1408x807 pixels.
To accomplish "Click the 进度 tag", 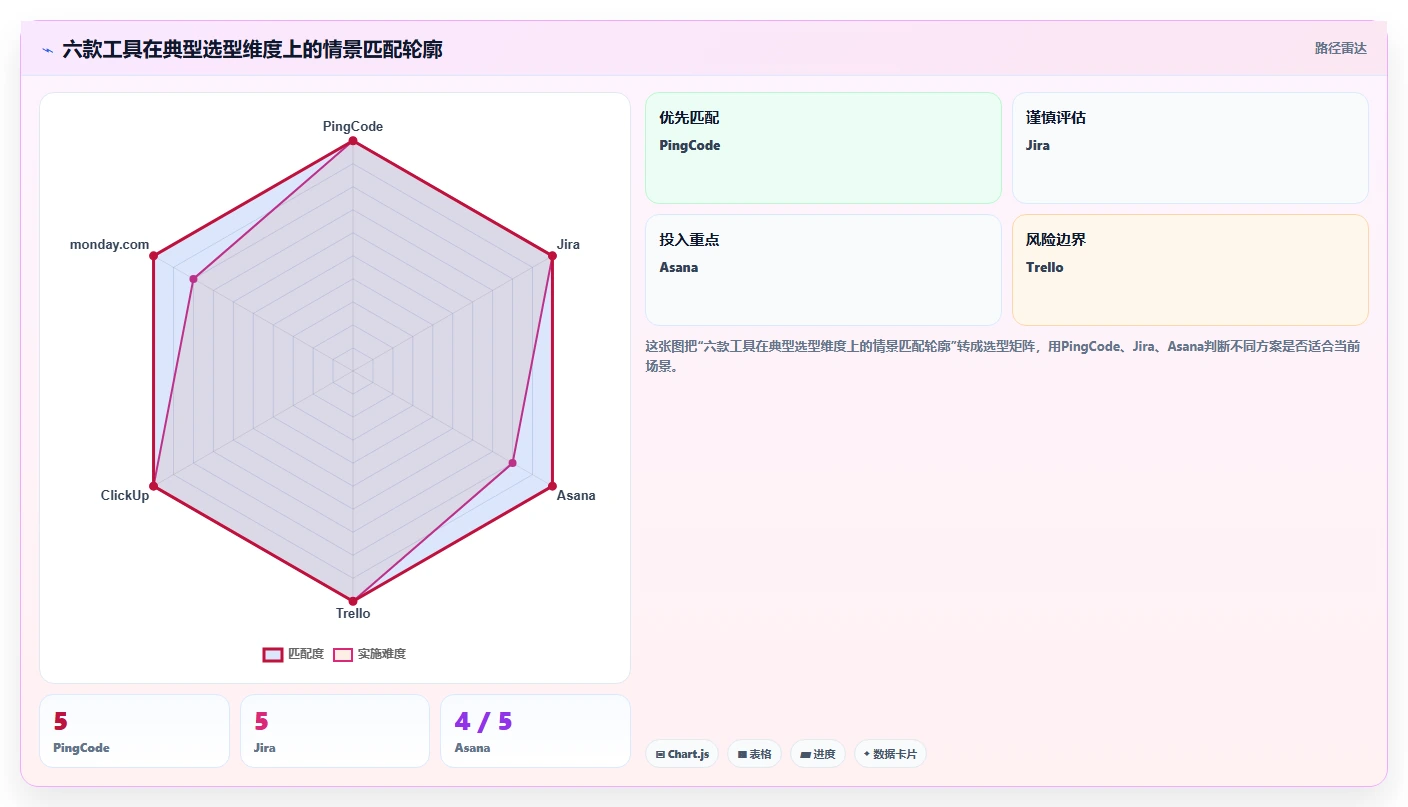I will pos(818,754).
